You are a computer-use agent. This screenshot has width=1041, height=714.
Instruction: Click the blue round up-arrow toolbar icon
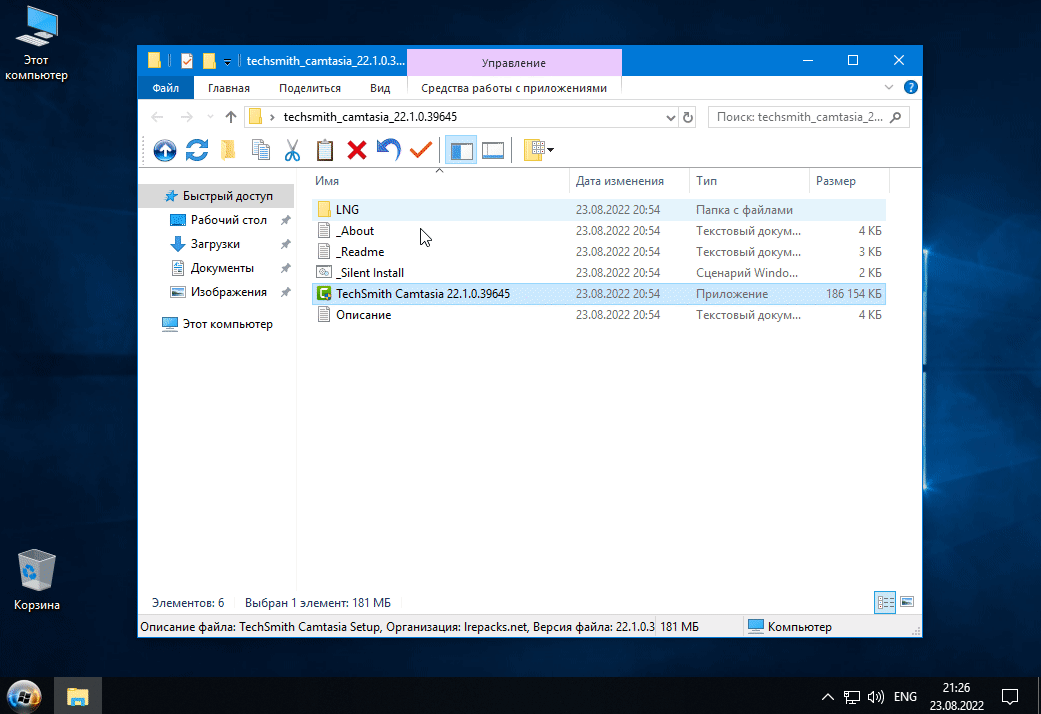click(x=165, y=150)
